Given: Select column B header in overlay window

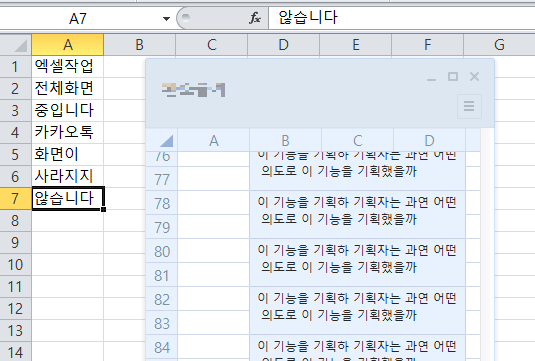Looking at the screenshot, I should coord(286,140).
